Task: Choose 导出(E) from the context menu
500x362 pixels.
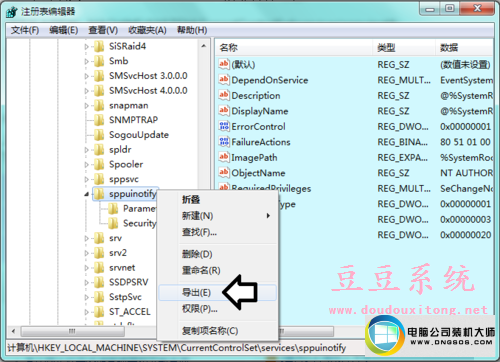Action: (217, 293)
